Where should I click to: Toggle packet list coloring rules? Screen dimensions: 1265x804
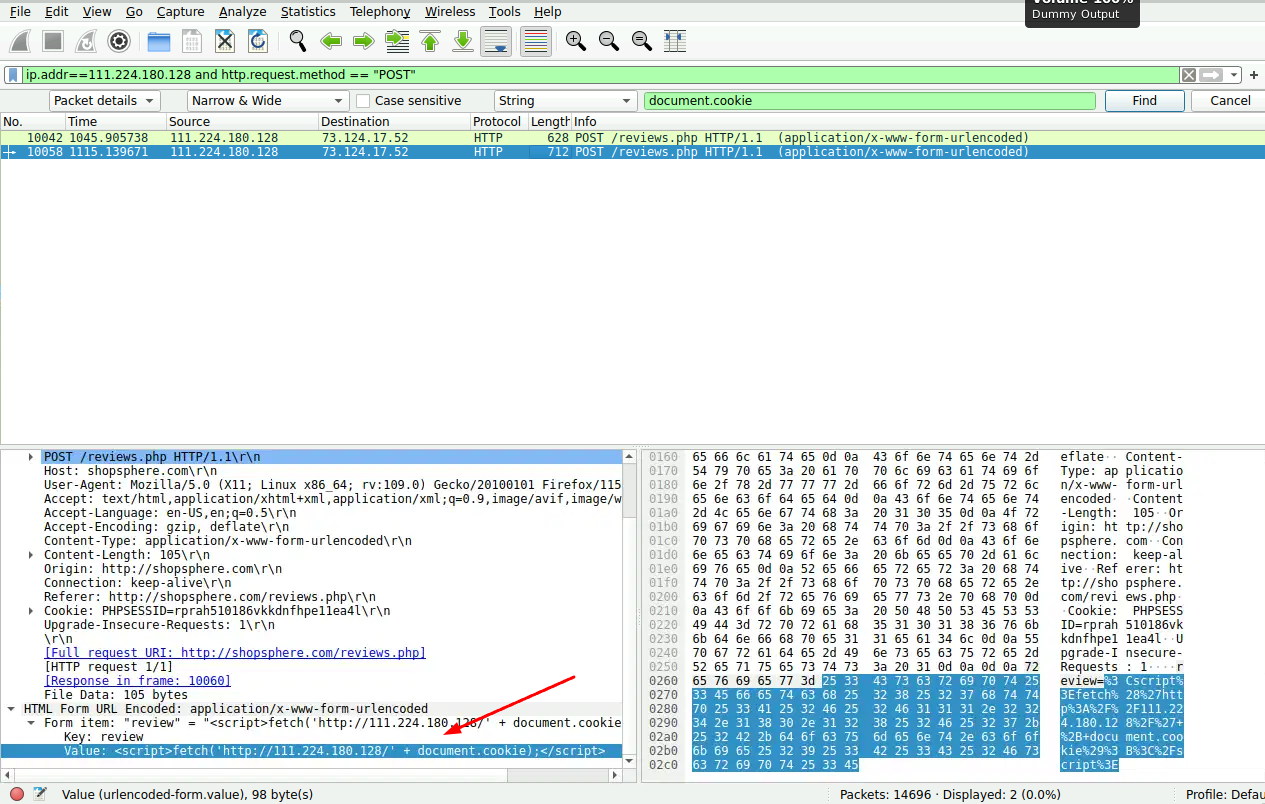pos(536,41)
